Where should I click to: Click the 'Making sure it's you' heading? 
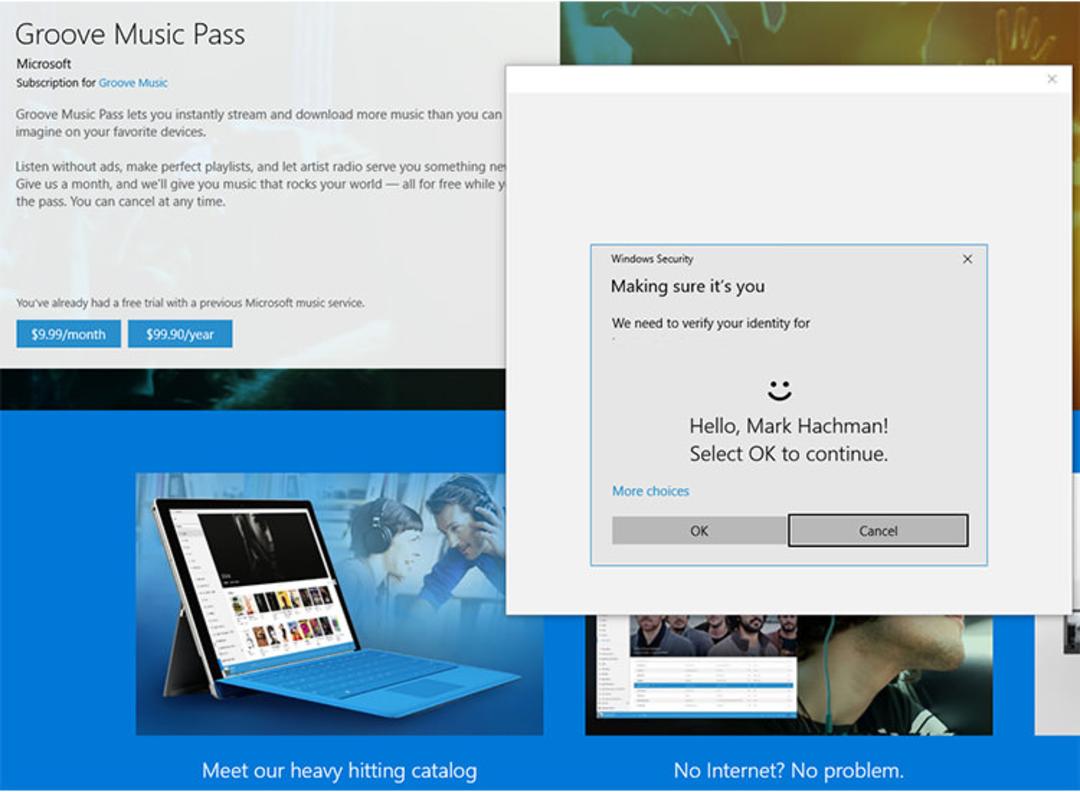[687, 286]
